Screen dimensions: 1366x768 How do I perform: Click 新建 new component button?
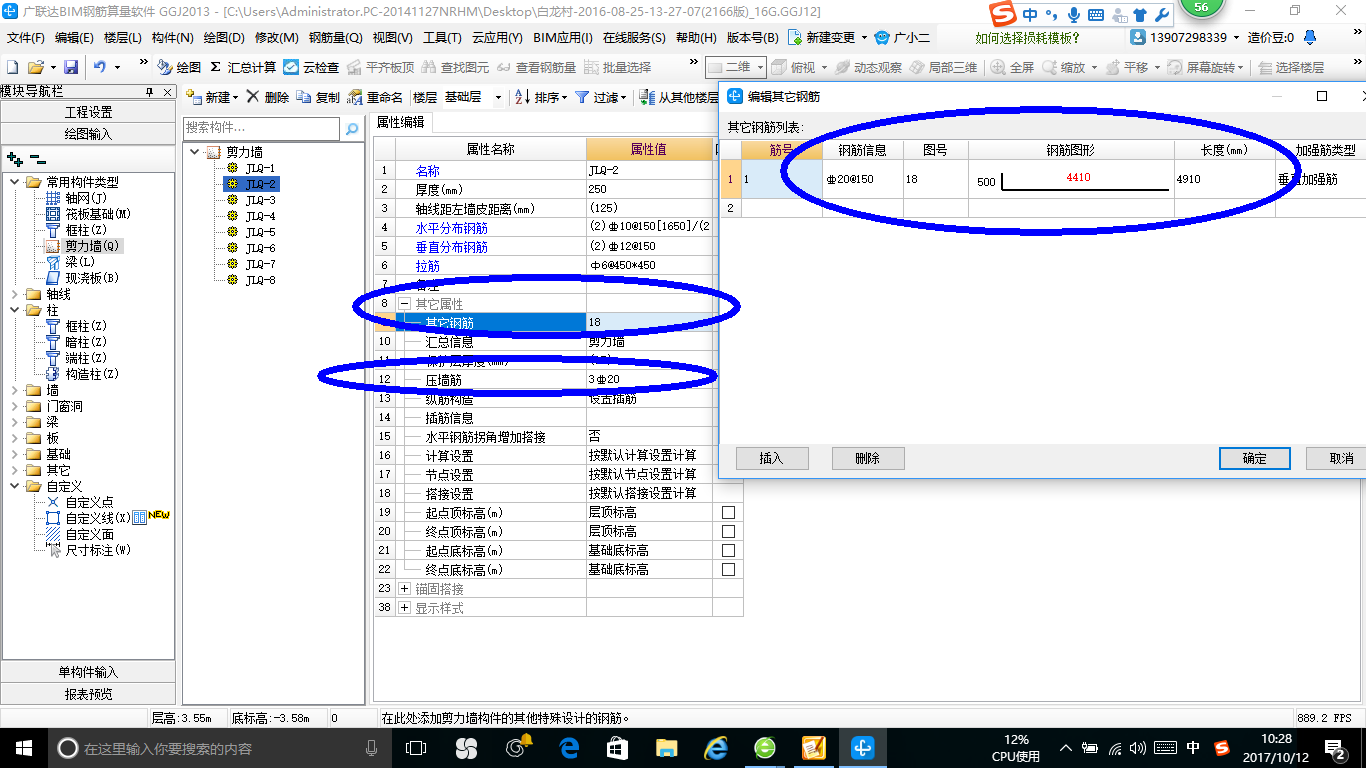(212, 97)
